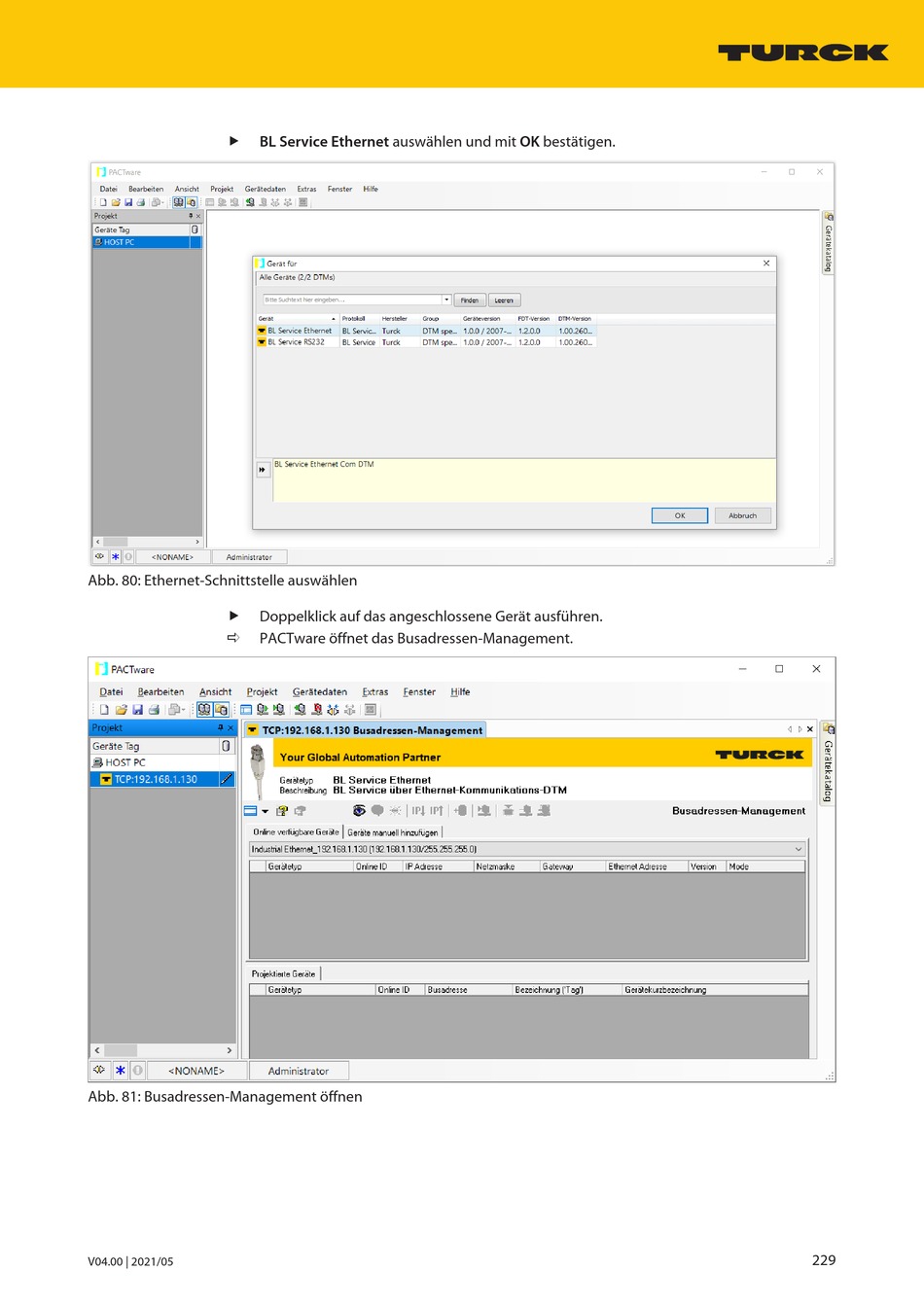The height and width of the screenshot is (1306, 924).
Task: Click <NONAME> status field in lower window
Action: (195, 1071)
